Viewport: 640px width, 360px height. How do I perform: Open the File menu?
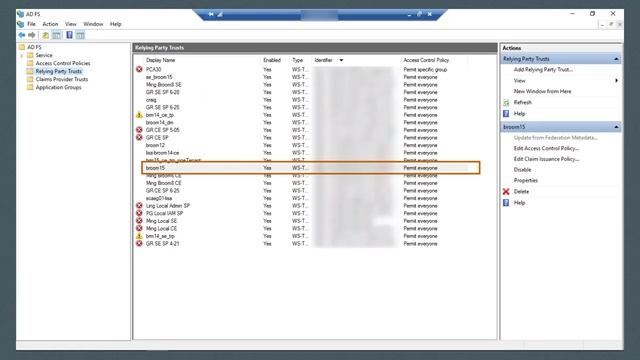click(31, 24)
